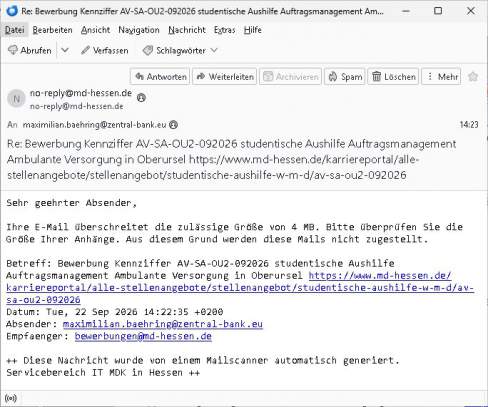Viewport: 488px width, 407px height.
Task: Open the Schlagwörter tag dropdown
Action: pyautogui.click(x=180, y=51)
